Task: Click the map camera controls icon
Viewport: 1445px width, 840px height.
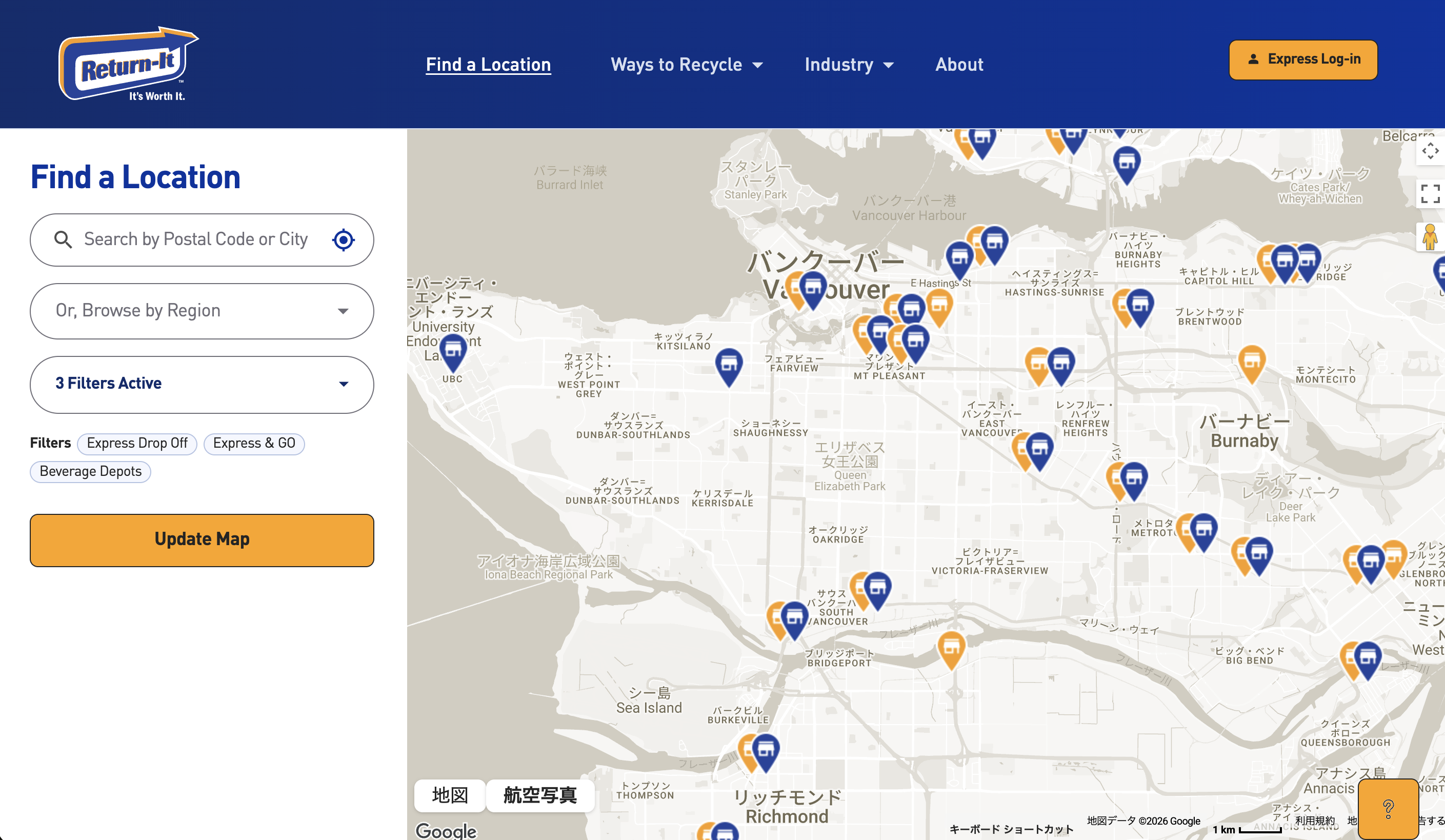Action: [x=1430, y=151]
